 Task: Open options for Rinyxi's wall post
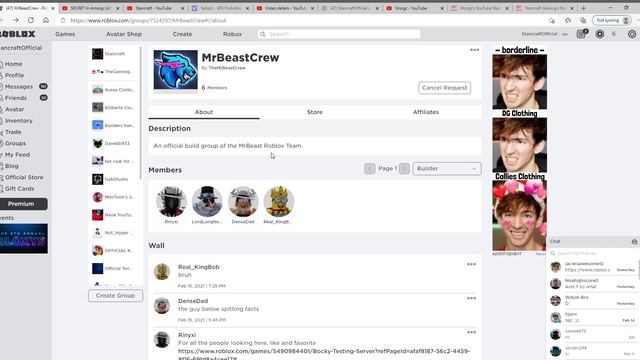[471, 332]
